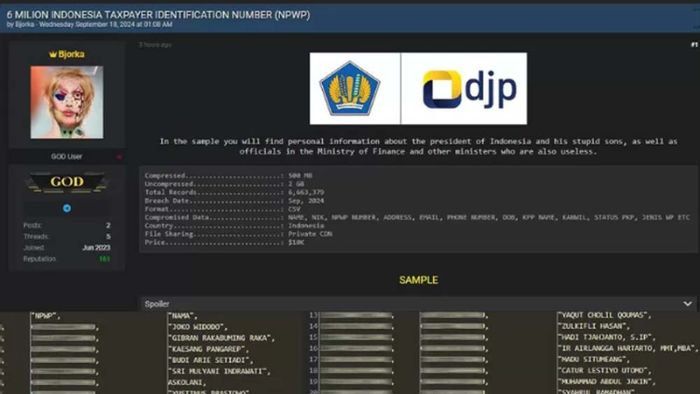Click "SRI MULYANI INDRAWATI" sample row
The image size is (700, 394).
click(x=219, y=371)
